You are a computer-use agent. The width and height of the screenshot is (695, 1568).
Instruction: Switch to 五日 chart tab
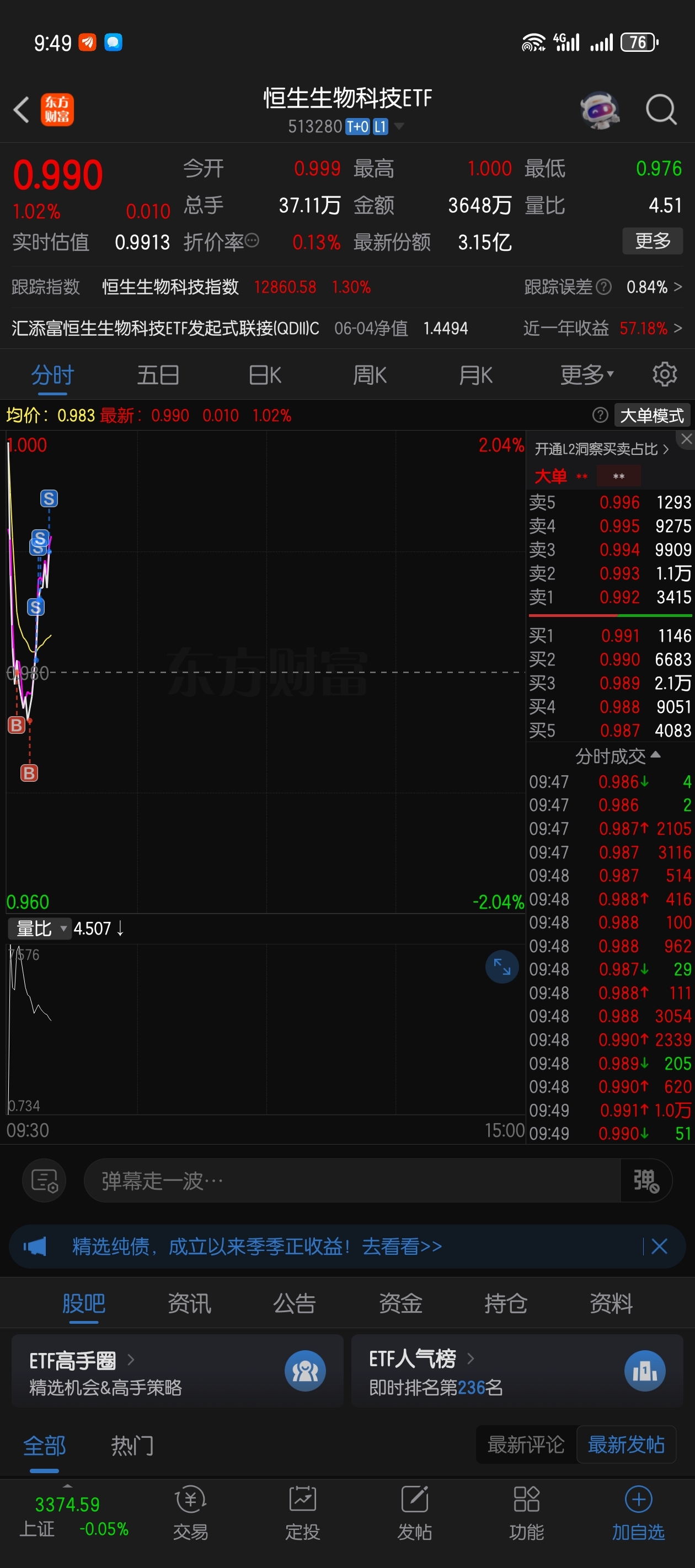158,374
